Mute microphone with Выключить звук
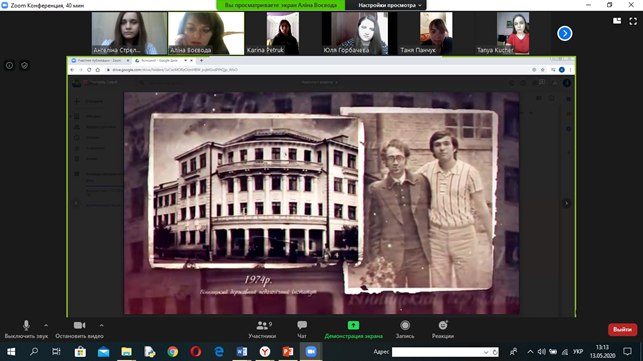The image size is (643, 361). point(26,329)
